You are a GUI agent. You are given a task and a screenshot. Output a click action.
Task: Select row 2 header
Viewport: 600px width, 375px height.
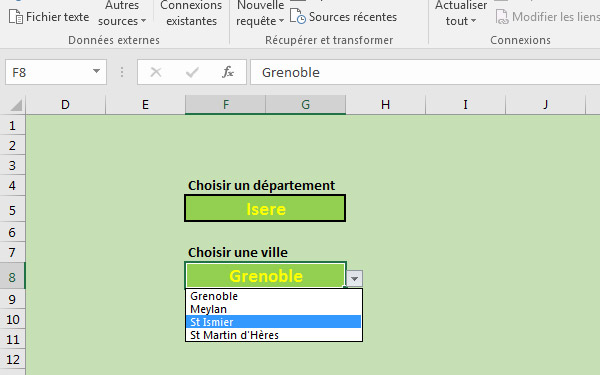(13, 145)
